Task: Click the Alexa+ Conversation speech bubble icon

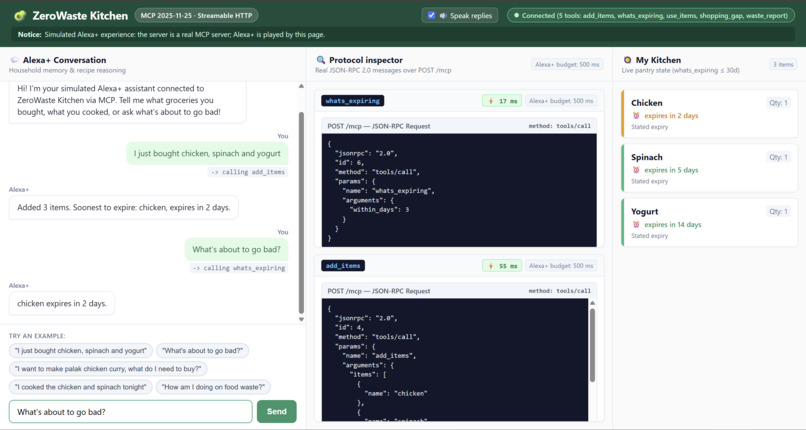Action: tap(14, 60)
